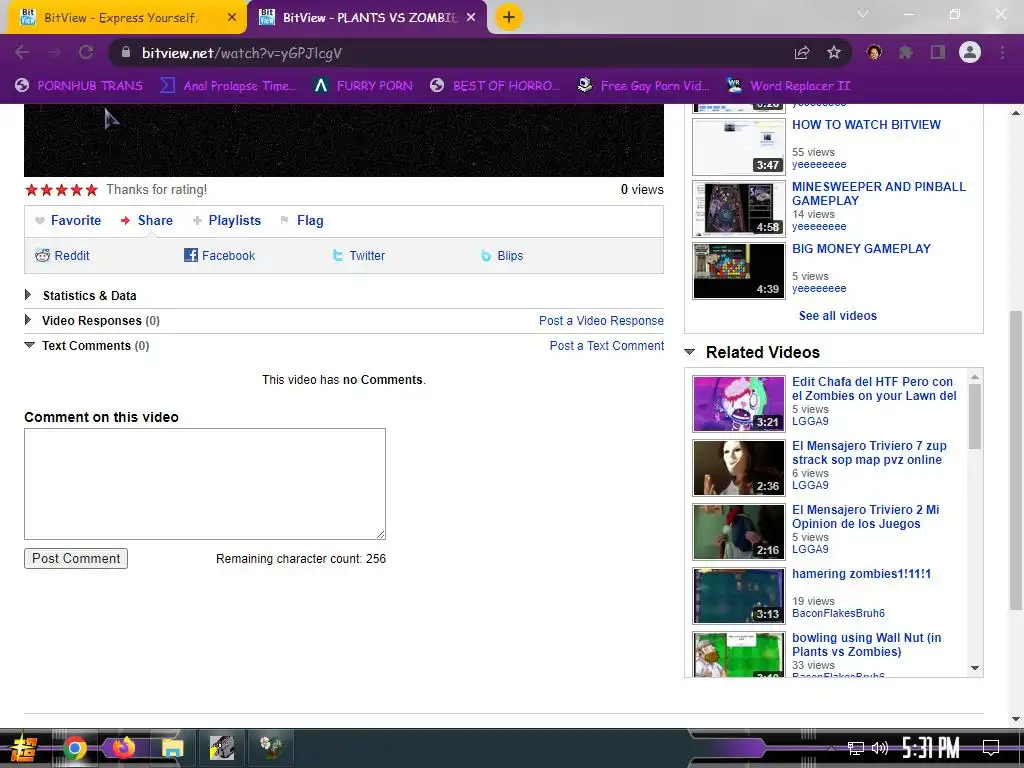Open HOW TO WATCH BITVIEW video link
This screenshot has width=1024, height=768.
866,125
